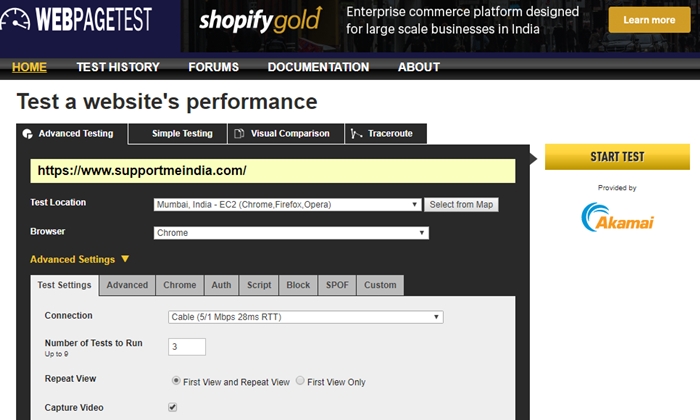The image size is (700, 420).
Task: Open DOCUMENTATION in the nav bar
Action: [x=318, y=67]
